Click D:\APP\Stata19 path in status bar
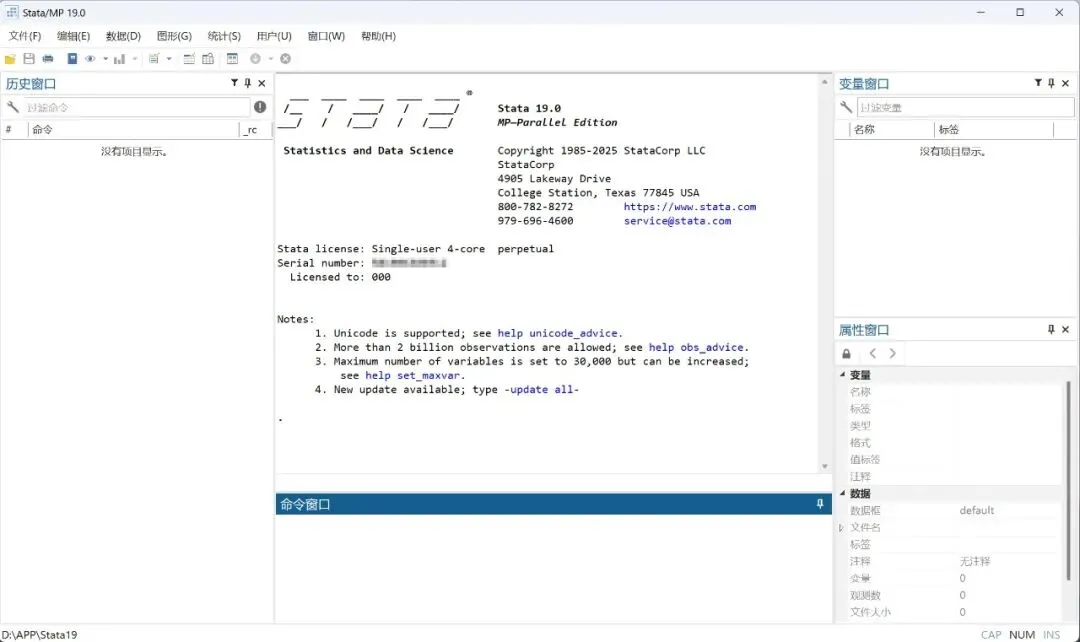Screen dimensions: 1080x642 (x=39, y=635)
